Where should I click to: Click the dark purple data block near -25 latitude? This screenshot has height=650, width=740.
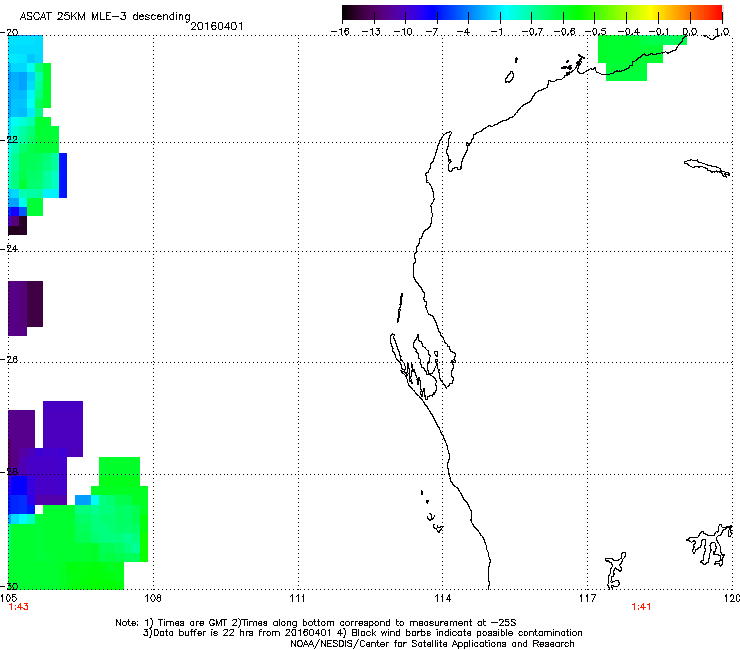[x=25, y=307]
